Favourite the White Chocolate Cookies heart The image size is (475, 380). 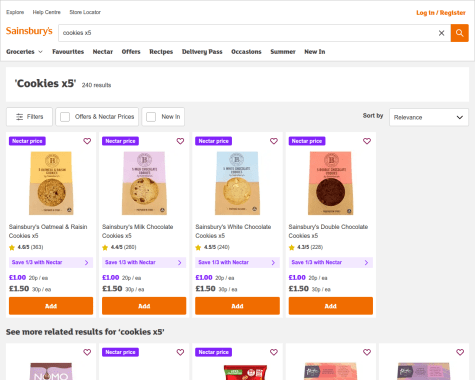point(274,141)
